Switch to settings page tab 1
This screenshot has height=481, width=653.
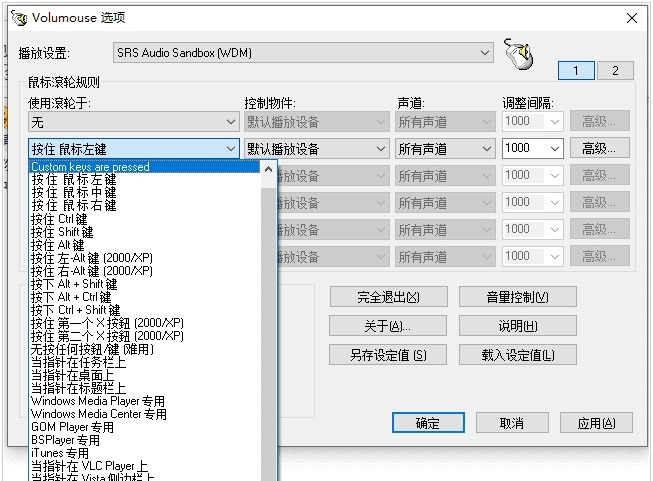point(576,70)
